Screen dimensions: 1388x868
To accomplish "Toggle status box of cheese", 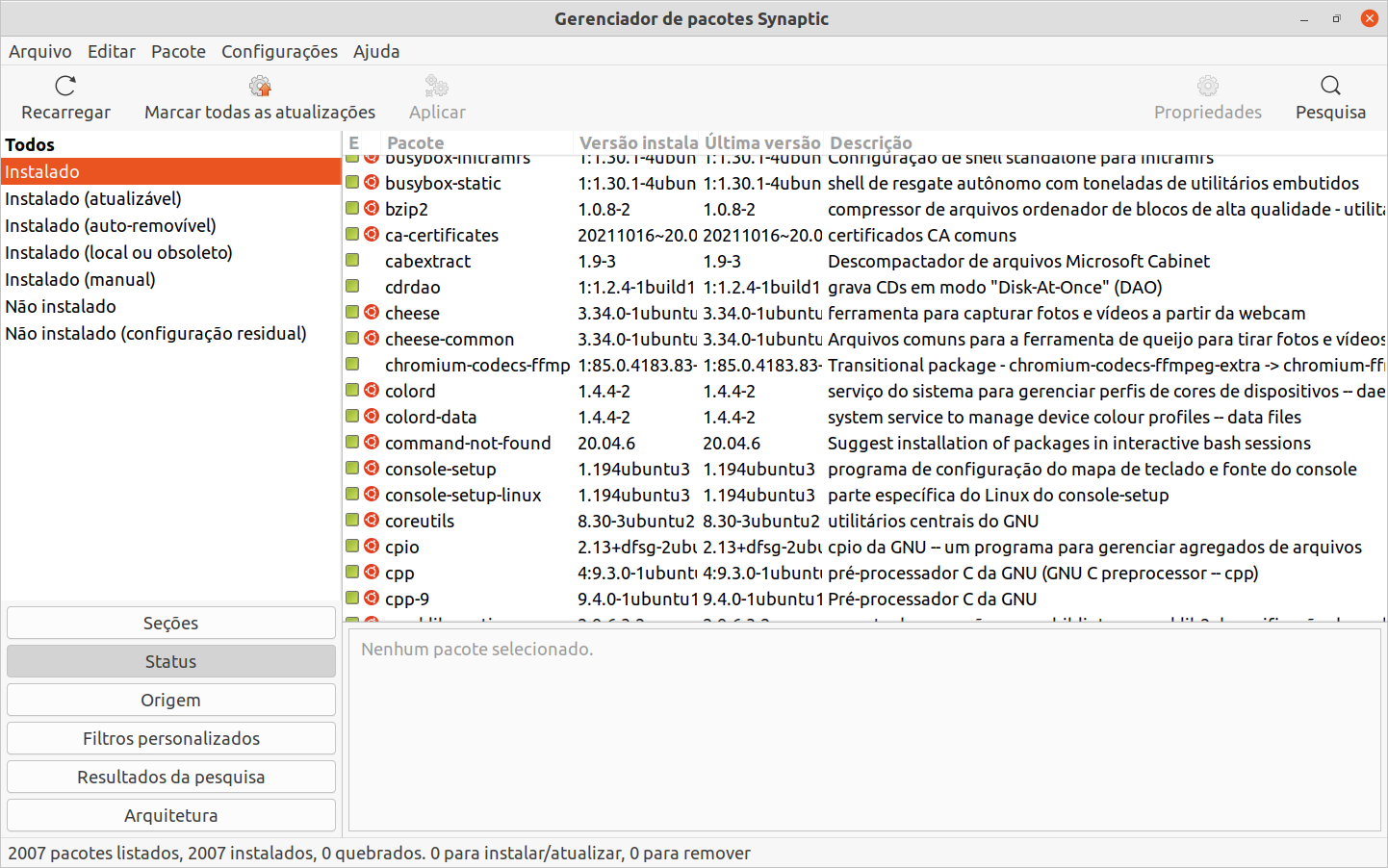I will [x=352, y=312].
